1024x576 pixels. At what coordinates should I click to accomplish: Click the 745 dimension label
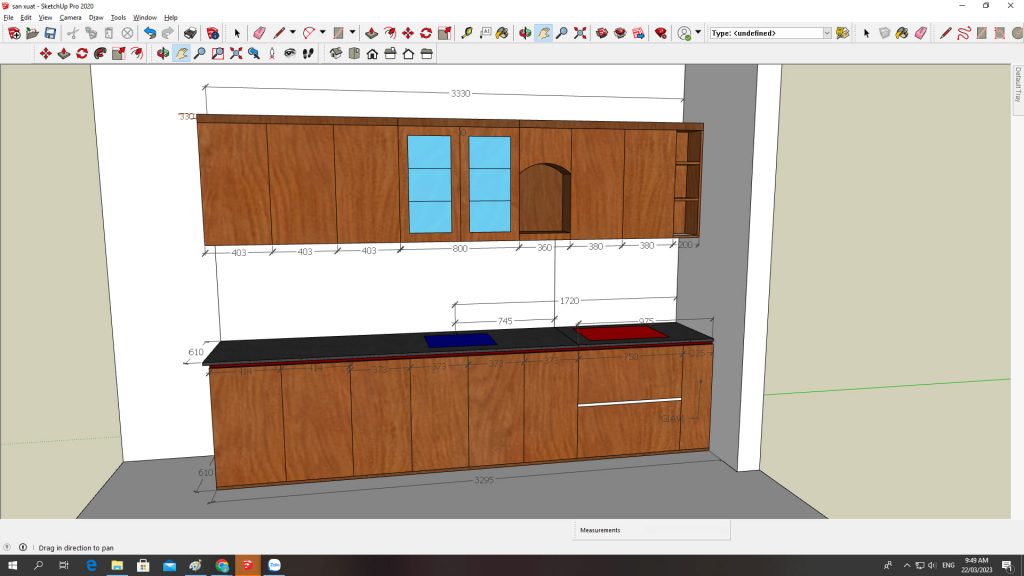tap(505, 321)
